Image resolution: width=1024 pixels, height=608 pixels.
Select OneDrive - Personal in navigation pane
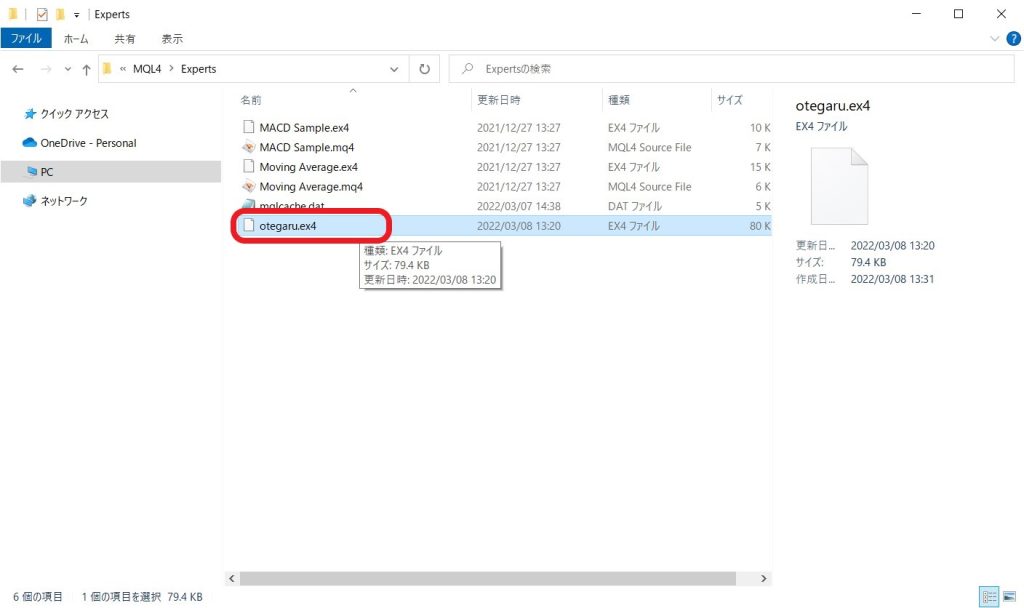[88, 143]
